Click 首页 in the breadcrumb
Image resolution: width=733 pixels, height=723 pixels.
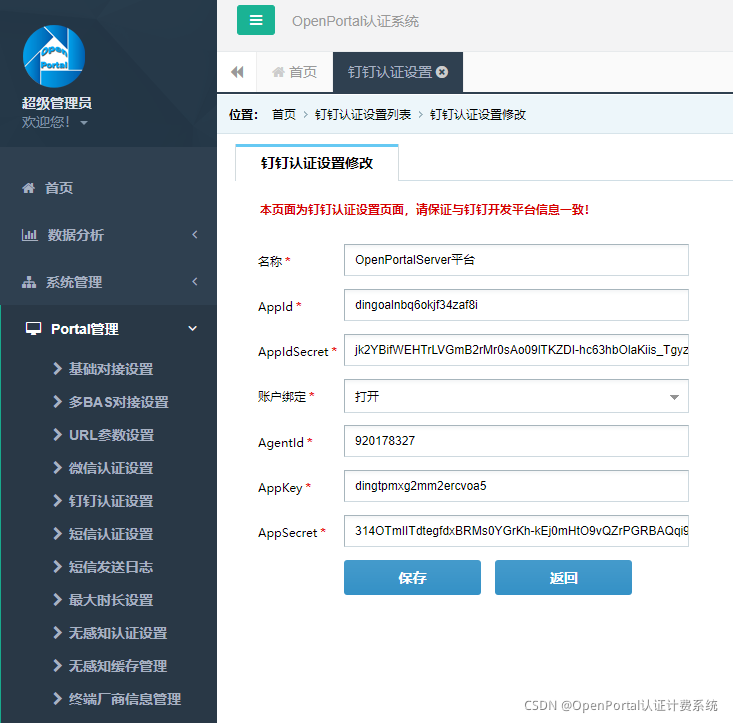coord(284,115)
